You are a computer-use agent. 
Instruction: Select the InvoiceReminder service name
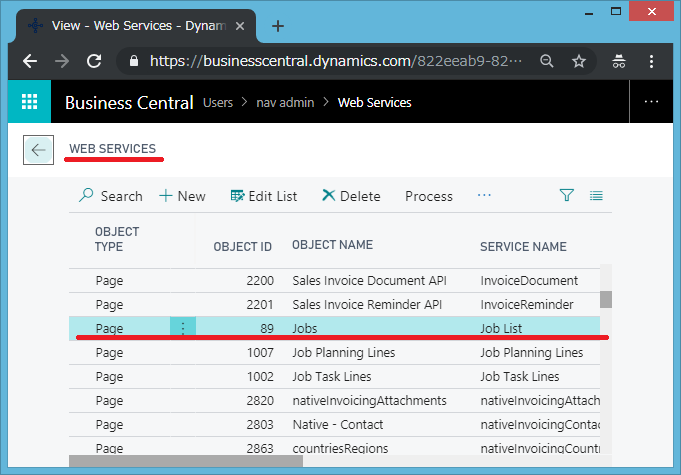pyautogui.click(x=526, y=304)
